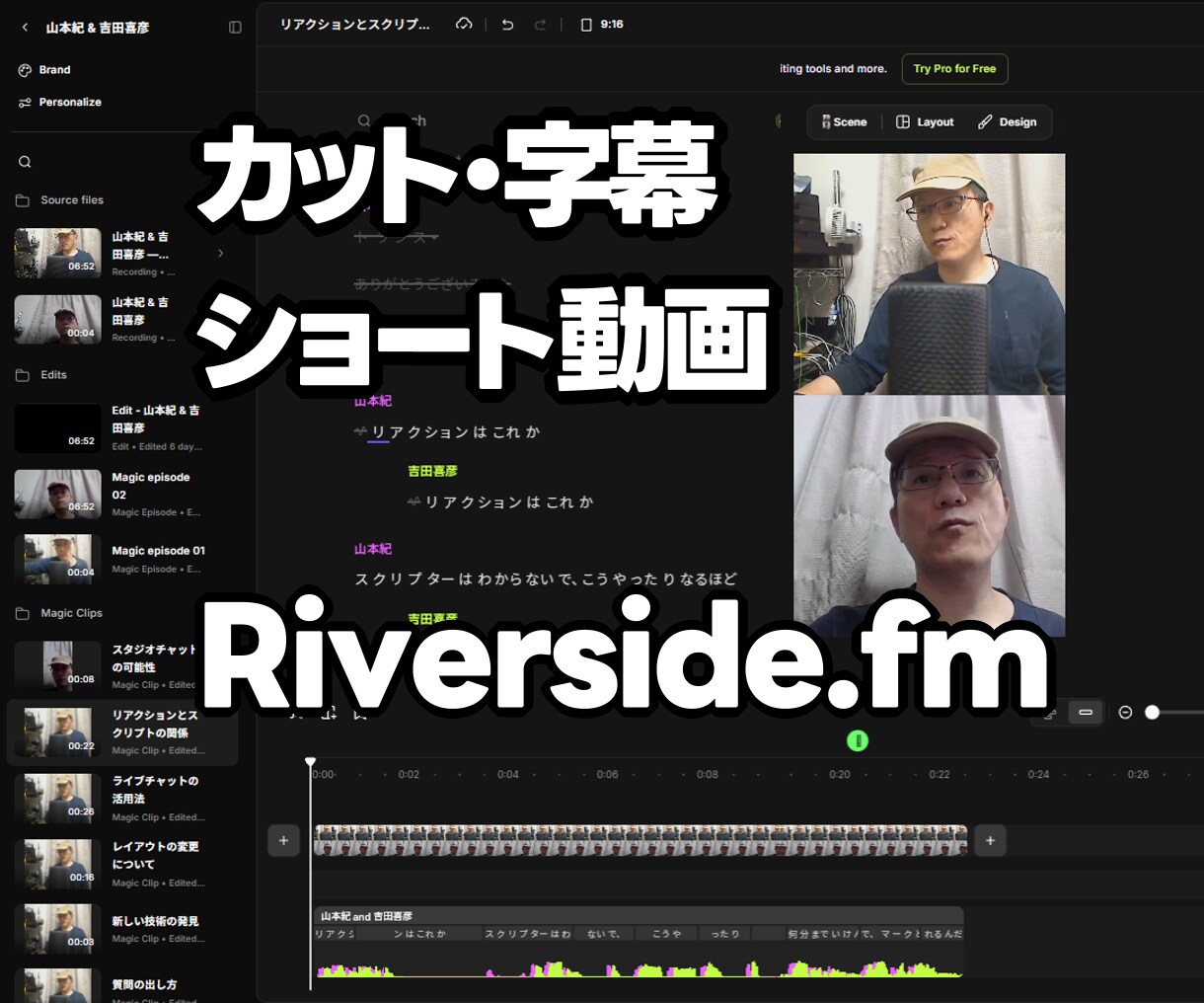The height and width of the screenshot is (1003, 1204).
Task: Click the upper speaker video in the preview
Action: click(929, 274)
